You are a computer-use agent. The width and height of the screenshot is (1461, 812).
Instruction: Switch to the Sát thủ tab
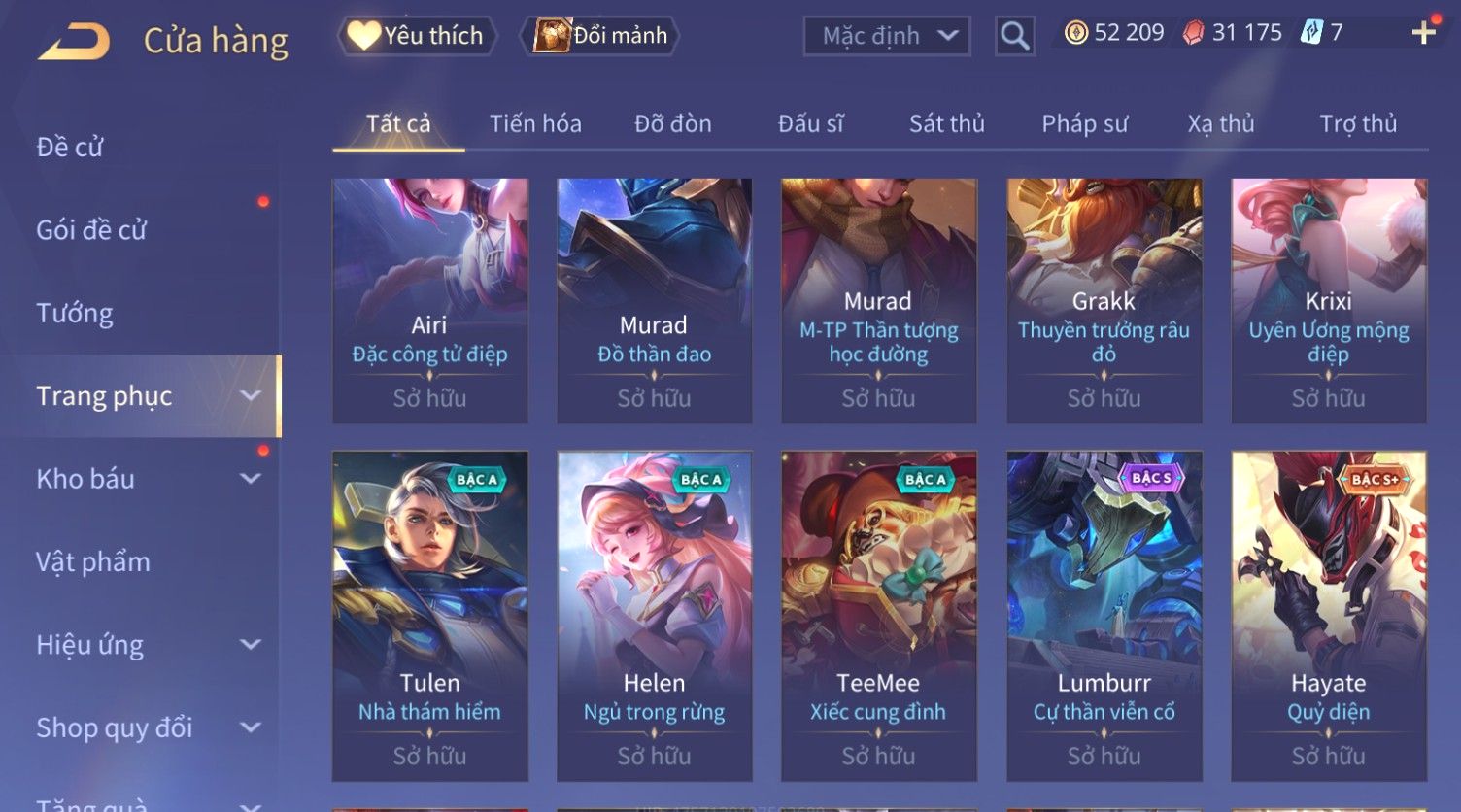[x=947, y=123]
